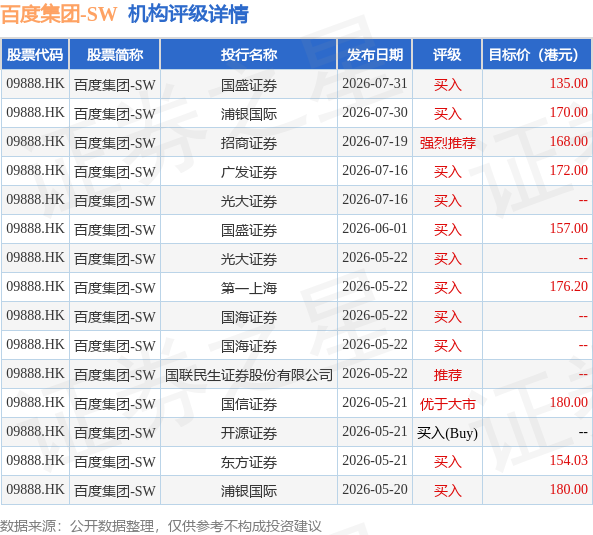Click the 机构评级详情 blue heading
The height and width of the screenshot is (535, 593).
click(x=188, y=14)
